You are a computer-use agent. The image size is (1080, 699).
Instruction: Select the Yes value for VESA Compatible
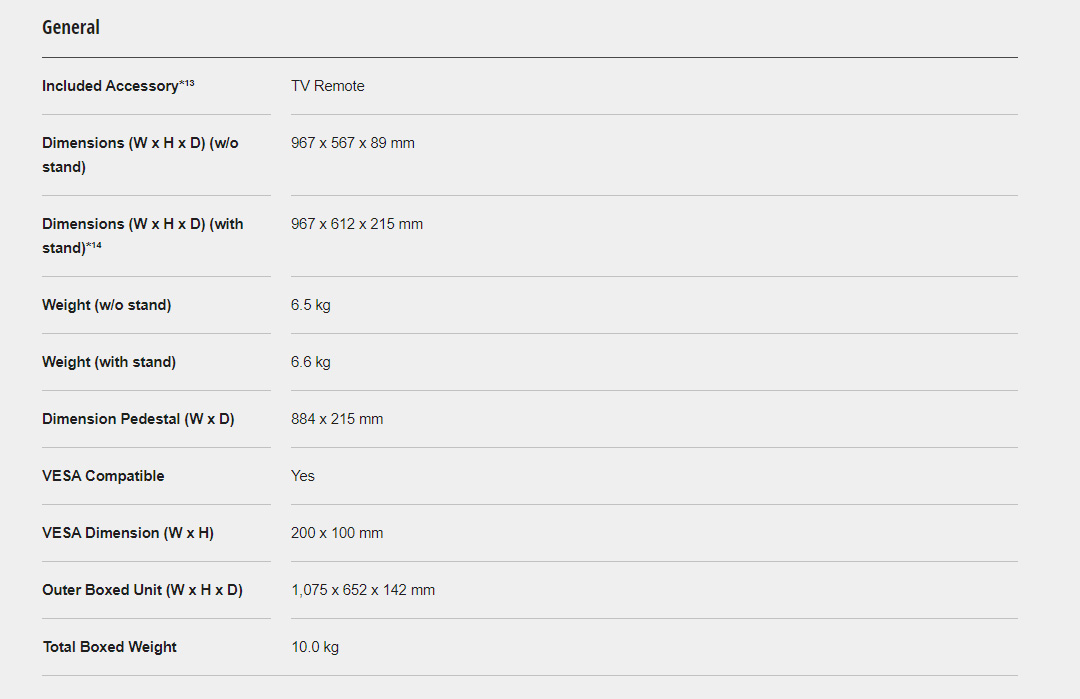click(303, 476)
